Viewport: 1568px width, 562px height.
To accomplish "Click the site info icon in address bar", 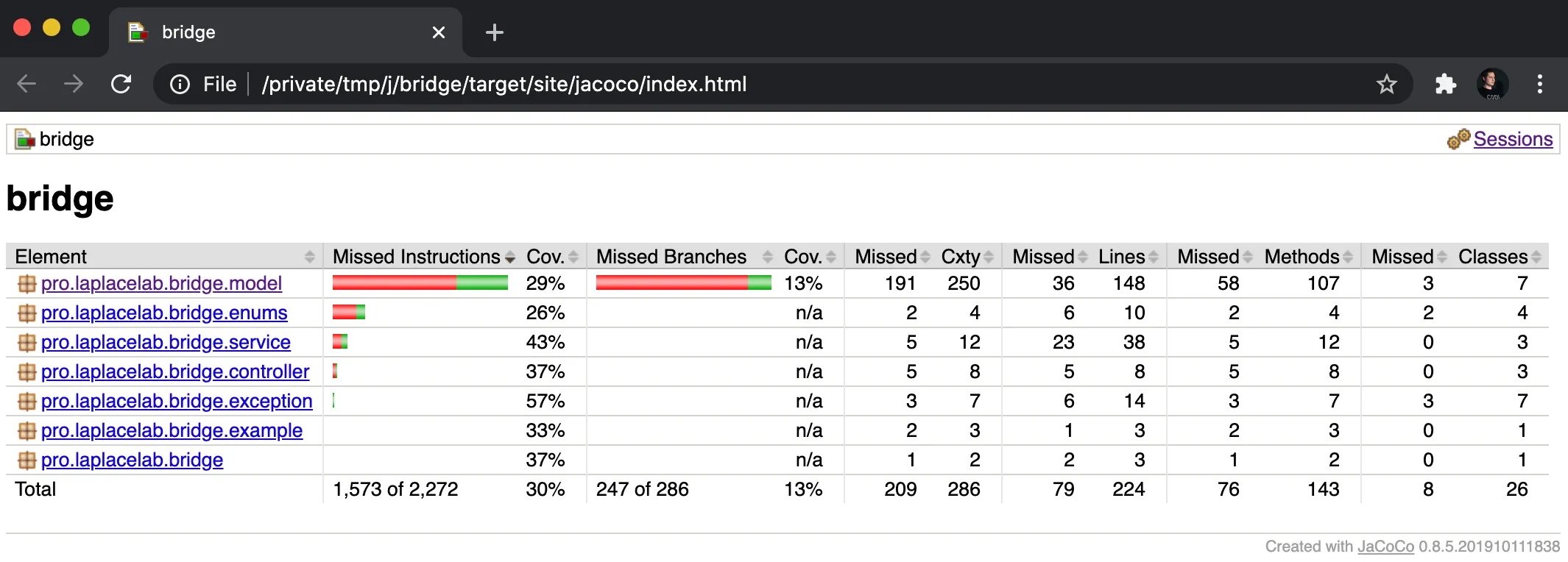I will point(180,84).
